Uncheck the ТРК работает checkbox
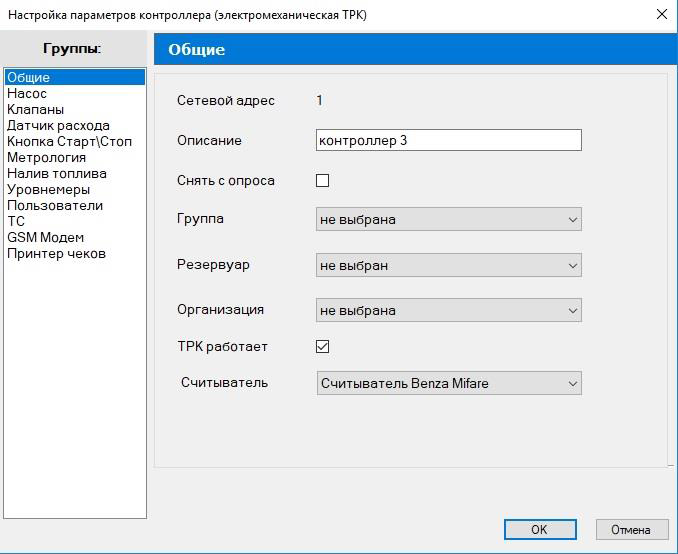The width and height of the screenshot is (678, 554). pos(323,346)
